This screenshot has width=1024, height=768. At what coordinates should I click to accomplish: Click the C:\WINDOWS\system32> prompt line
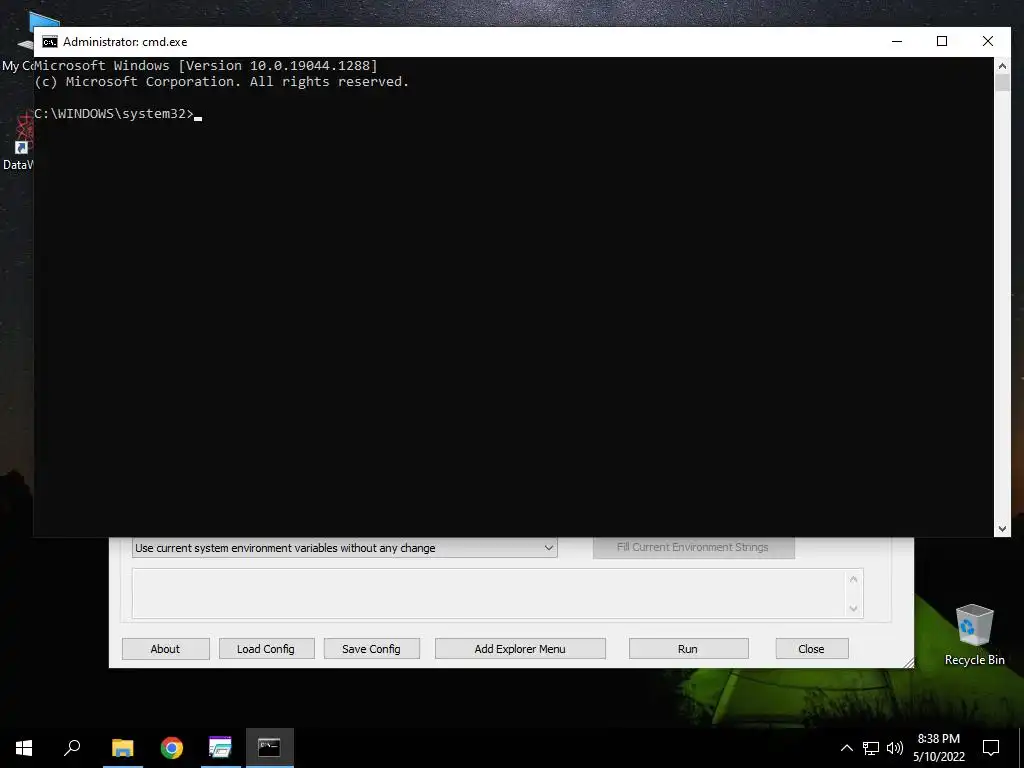click(x=115, y=114)
